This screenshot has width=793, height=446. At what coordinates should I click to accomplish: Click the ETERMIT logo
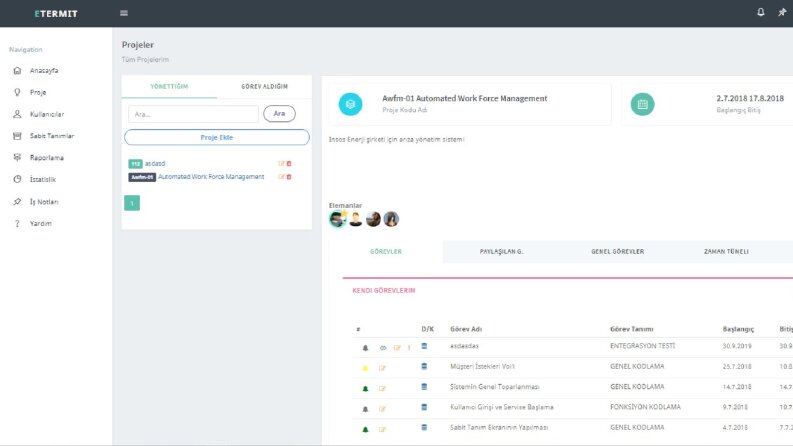point(56,14)
